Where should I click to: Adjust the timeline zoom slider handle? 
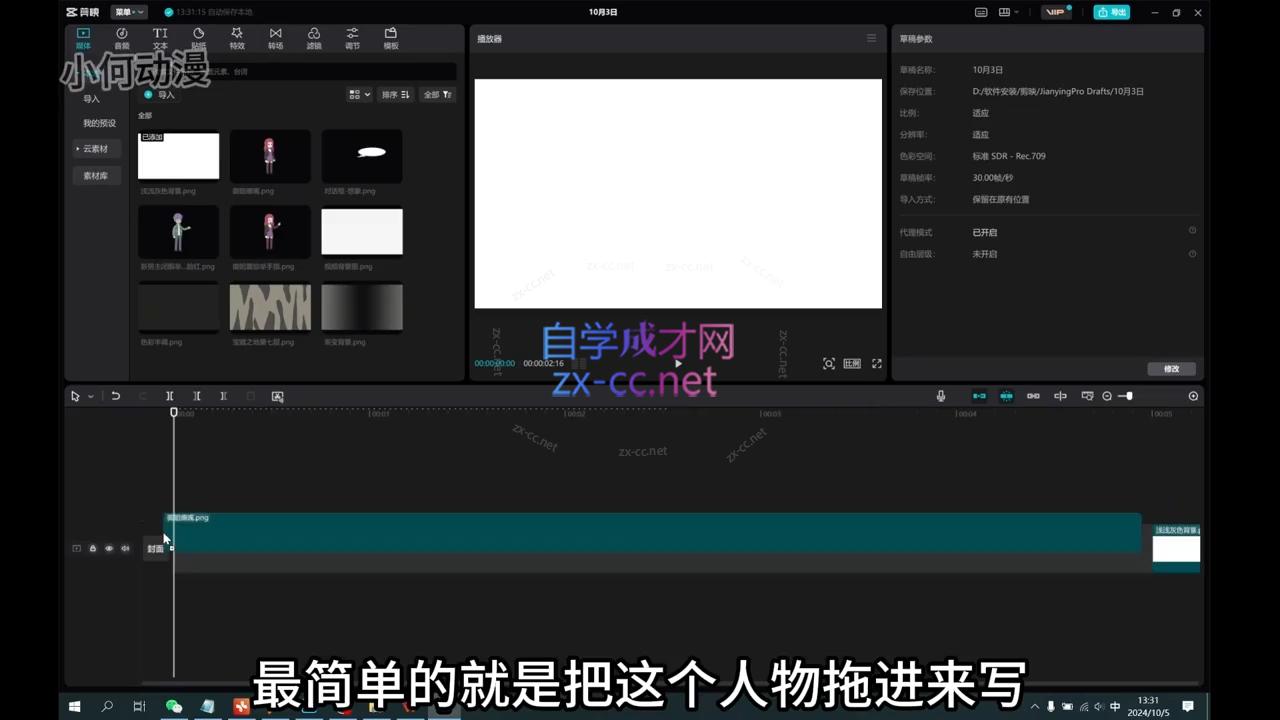1129,396
